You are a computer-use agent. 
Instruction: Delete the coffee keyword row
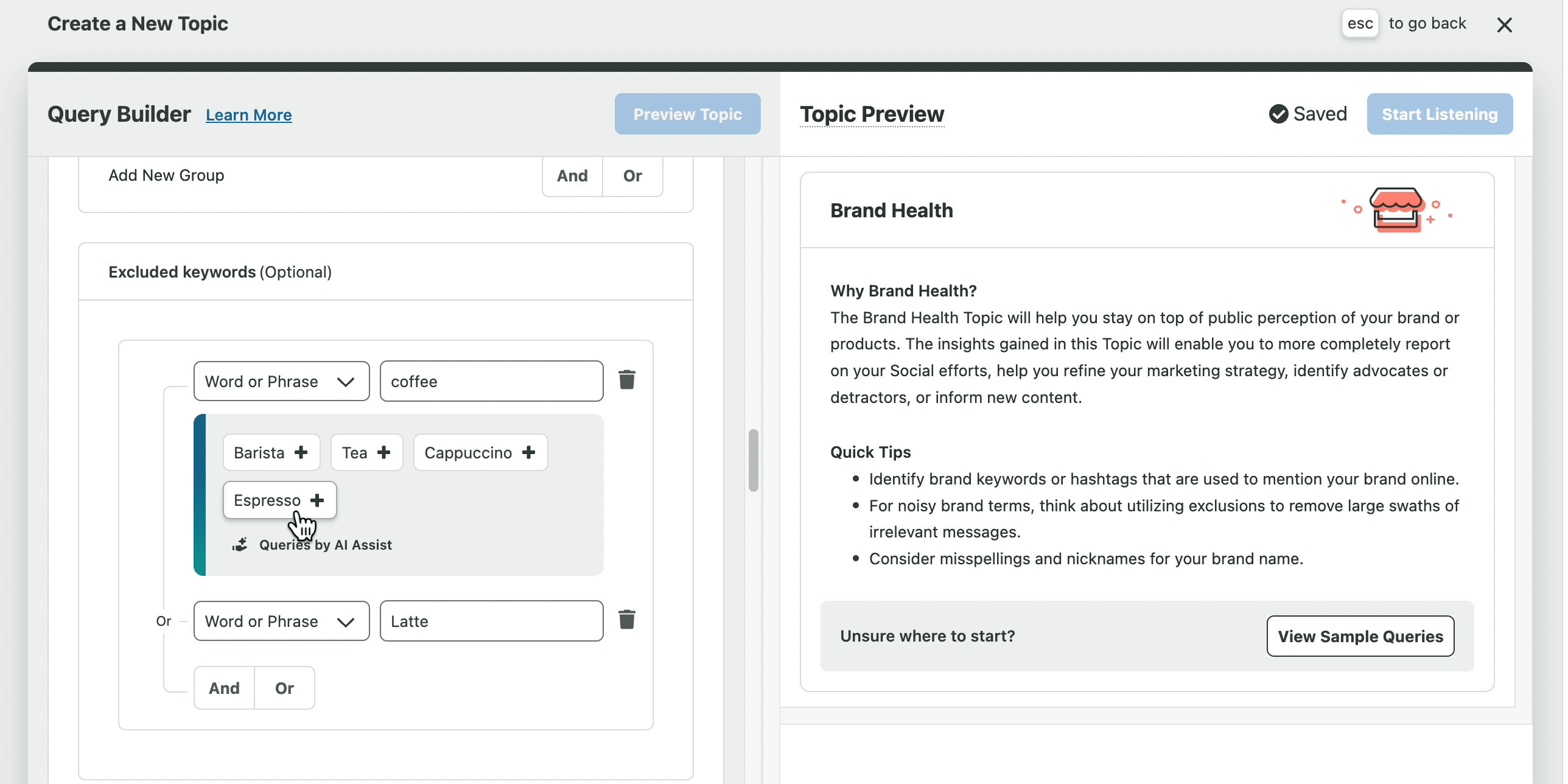tap(626, 380)
